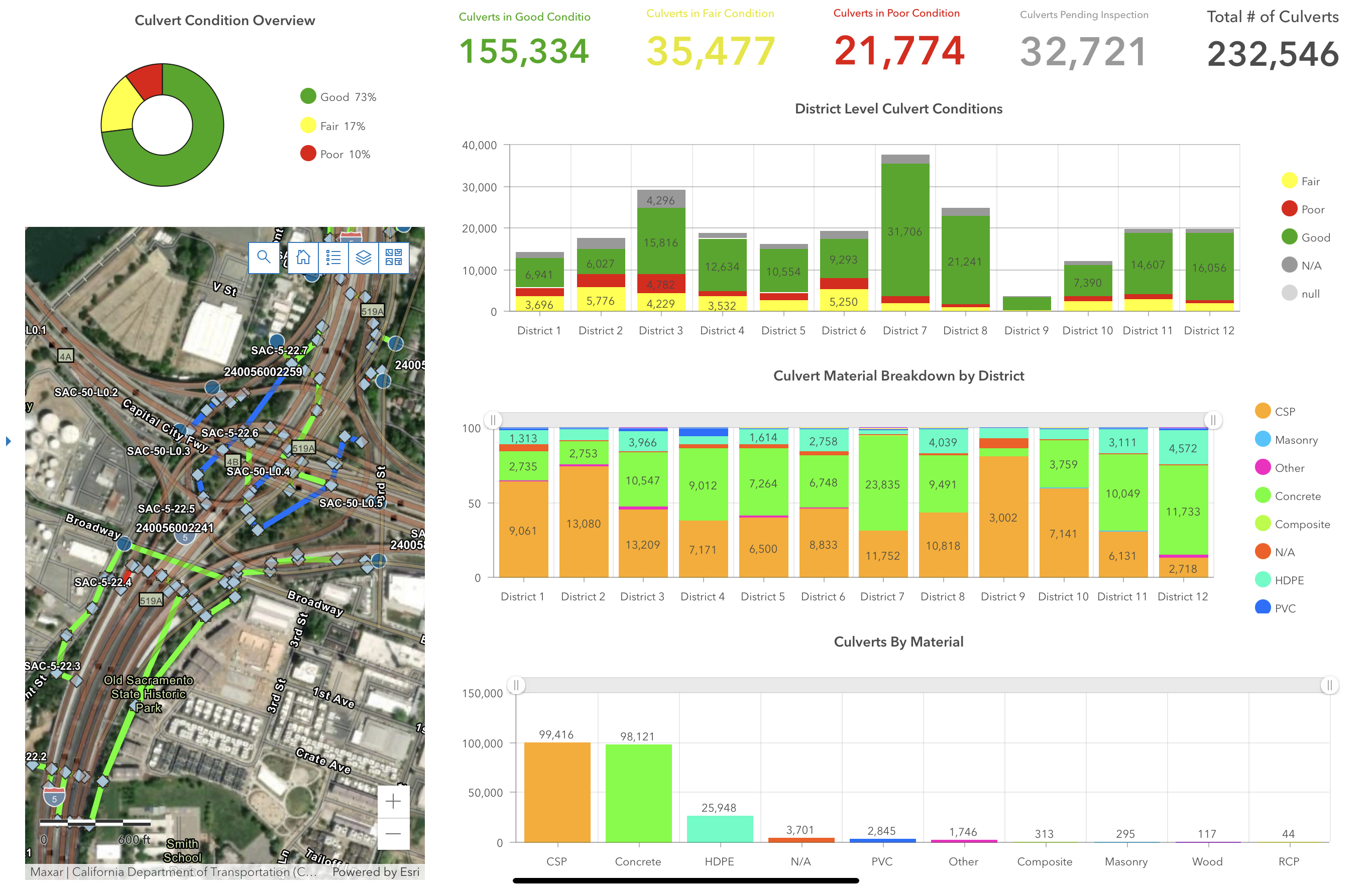
Task: Click the home default extent button
Action: coord(303,257)
